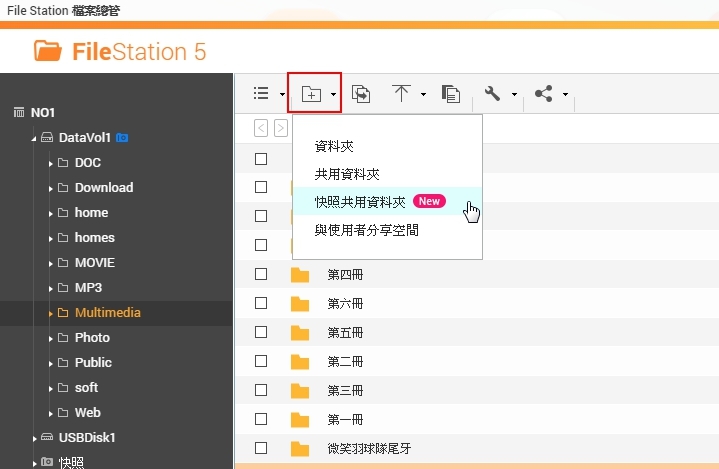Click the copy/move files toolbar icon
The image size is (719, 469).
[361, 94]
